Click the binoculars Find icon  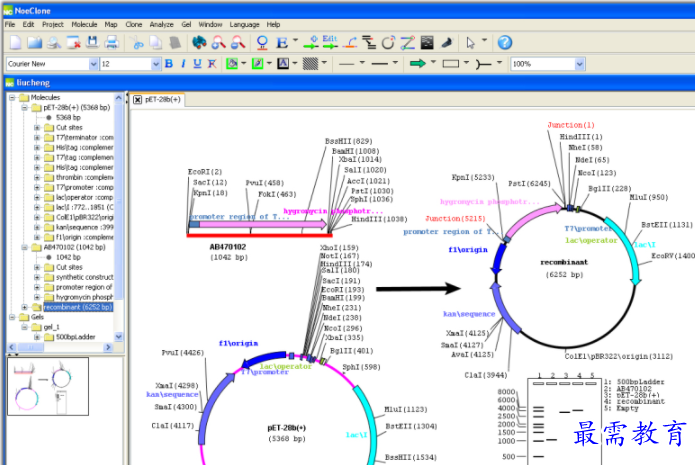[x=199, y=43]
